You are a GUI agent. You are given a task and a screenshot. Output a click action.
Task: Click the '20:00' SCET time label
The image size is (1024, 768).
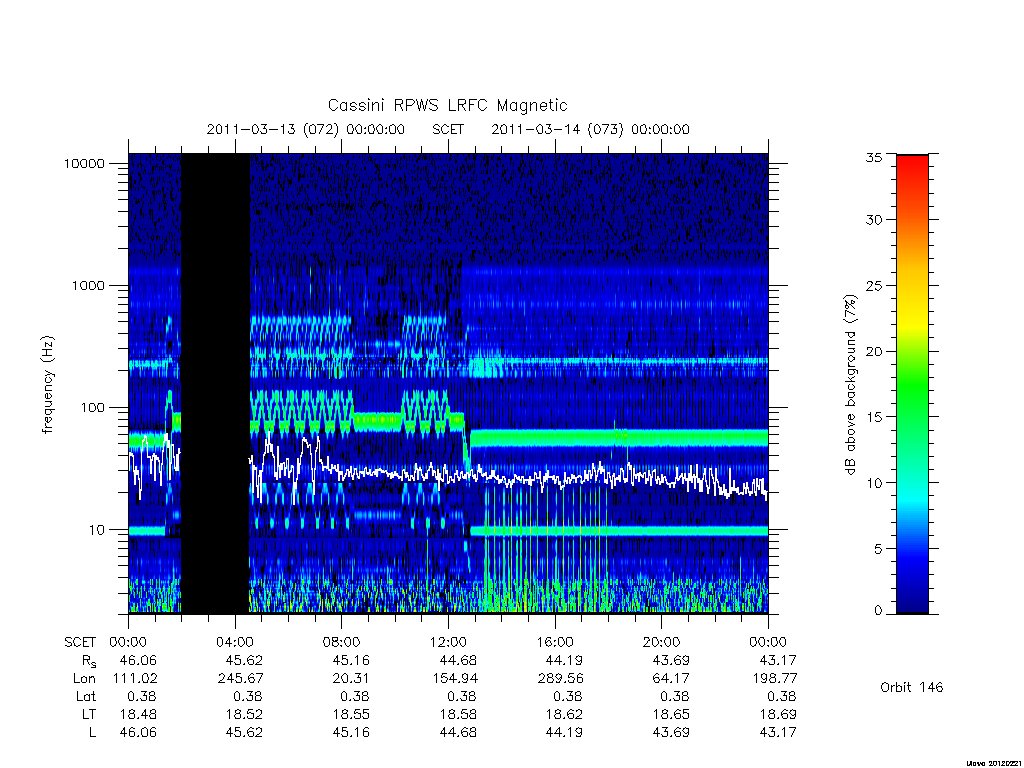pos(662,643)
